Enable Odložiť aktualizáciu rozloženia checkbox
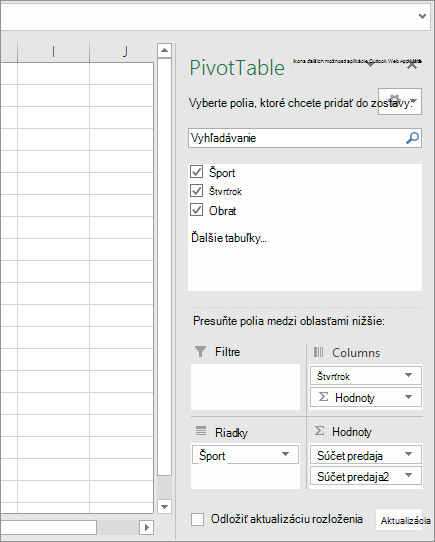Viewport: 435px width, 542px height. click(x=197, y=519)
